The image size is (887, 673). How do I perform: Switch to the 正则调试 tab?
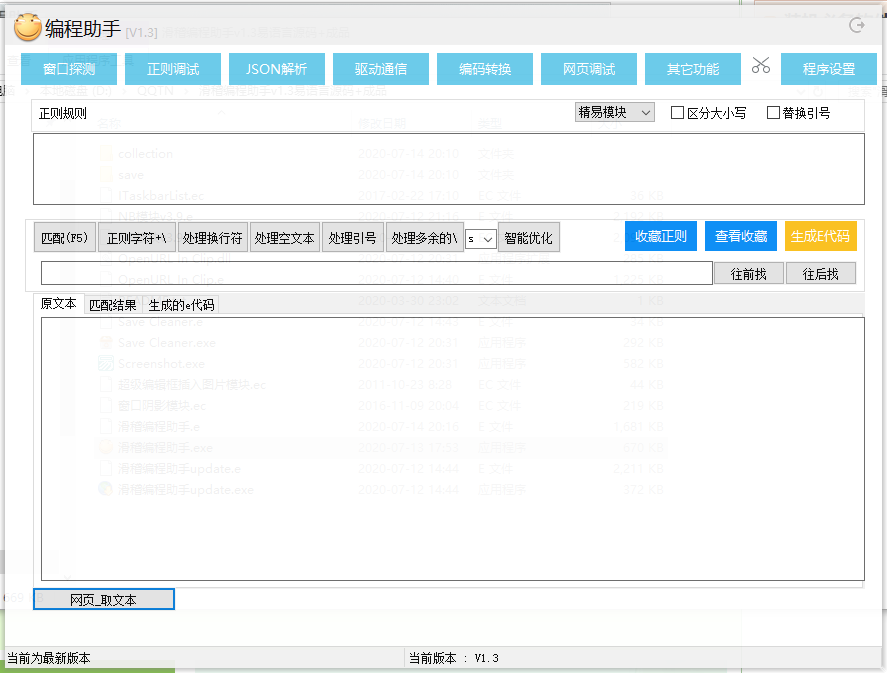pos(173,69)
